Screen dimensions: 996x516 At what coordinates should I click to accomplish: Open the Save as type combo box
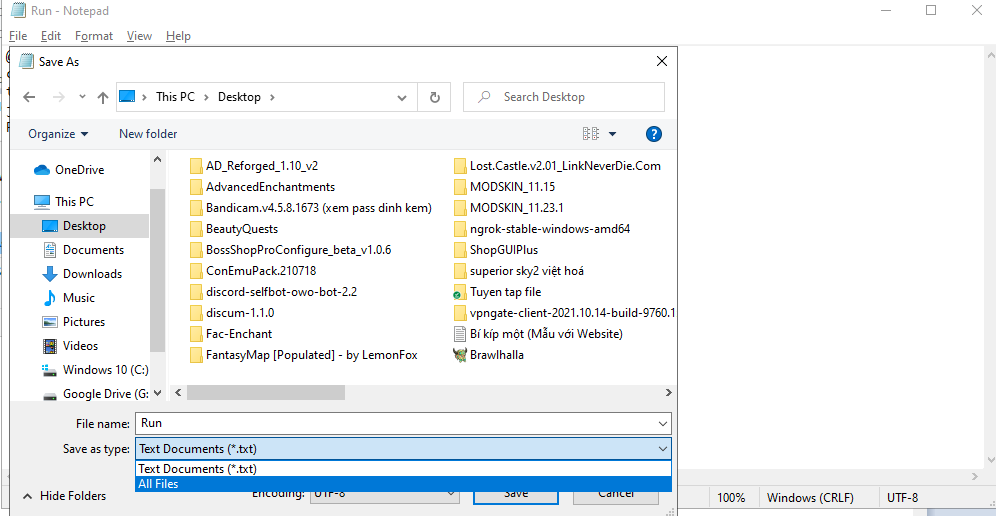coord(403,449)
